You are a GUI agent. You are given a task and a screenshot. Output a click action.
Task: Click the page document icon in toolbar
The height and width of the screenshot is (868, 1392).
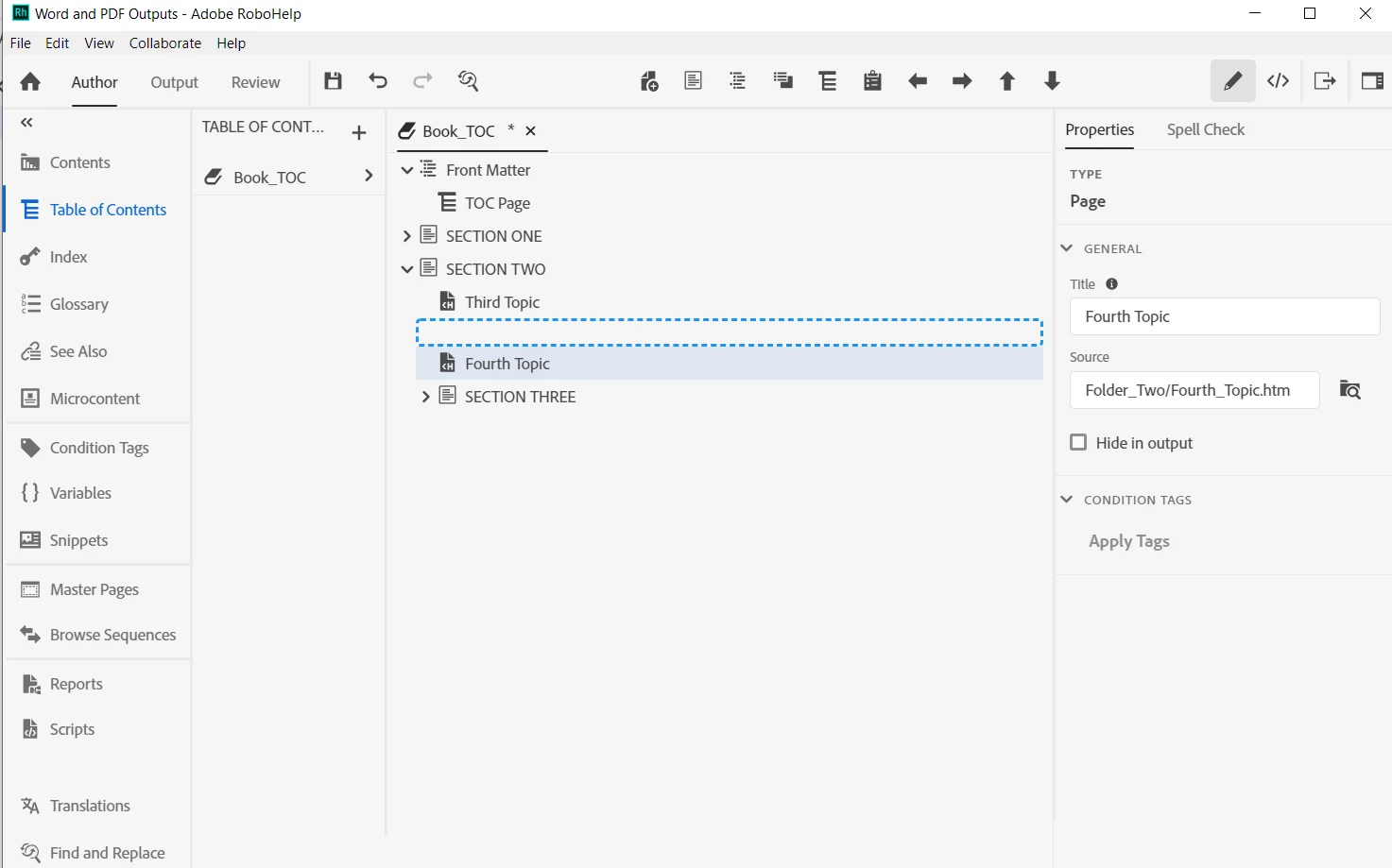[694, 81]
